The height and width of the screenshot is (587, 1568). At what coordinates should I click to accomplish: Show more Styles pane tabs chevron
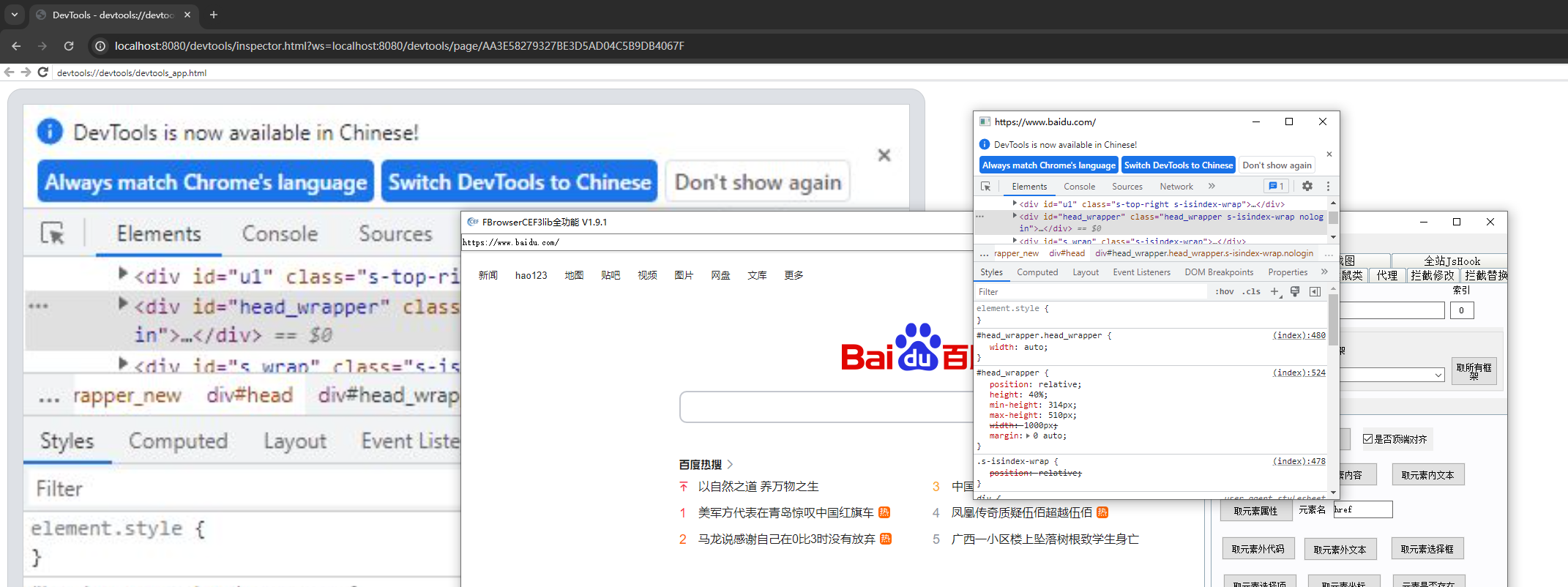[1324, 272]
